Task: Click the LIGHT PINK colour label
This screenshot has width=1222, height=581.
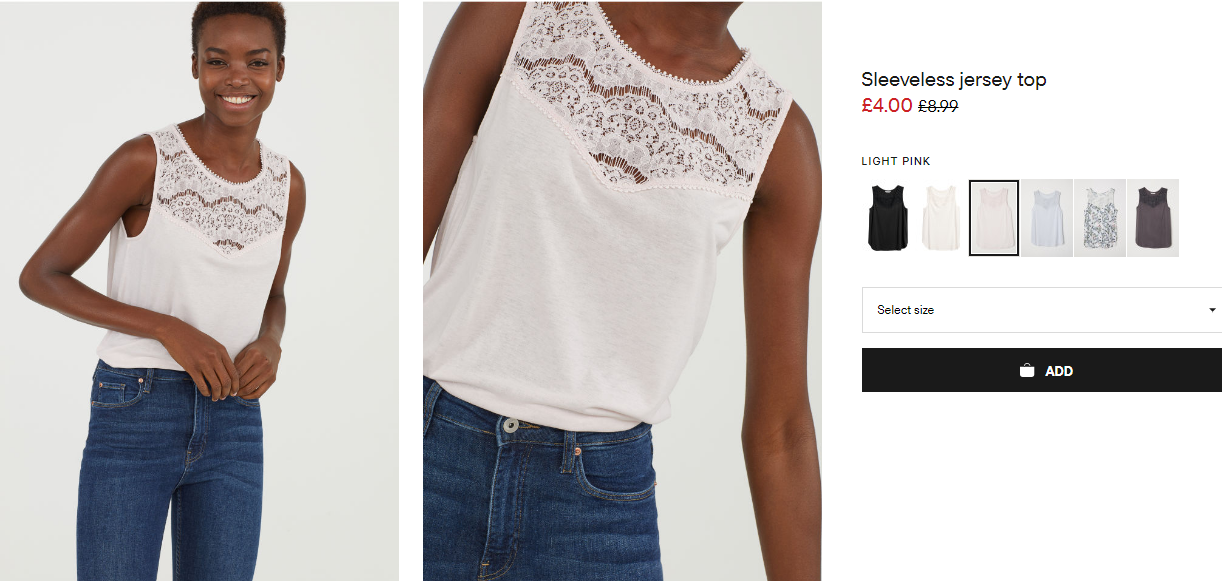Action: (x=896, y=161)
